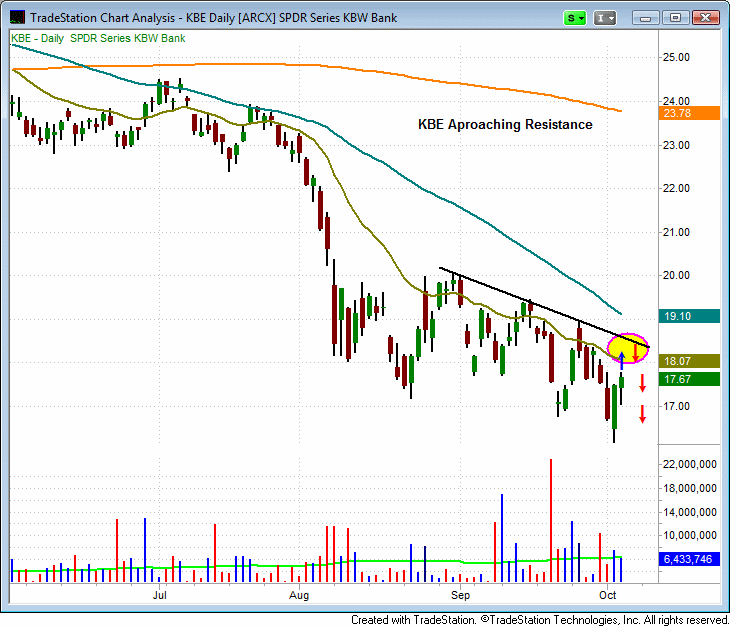Open the green S symbol-link dropdown
This screenshot has height=626, width=730.
(x=575, y=18)
